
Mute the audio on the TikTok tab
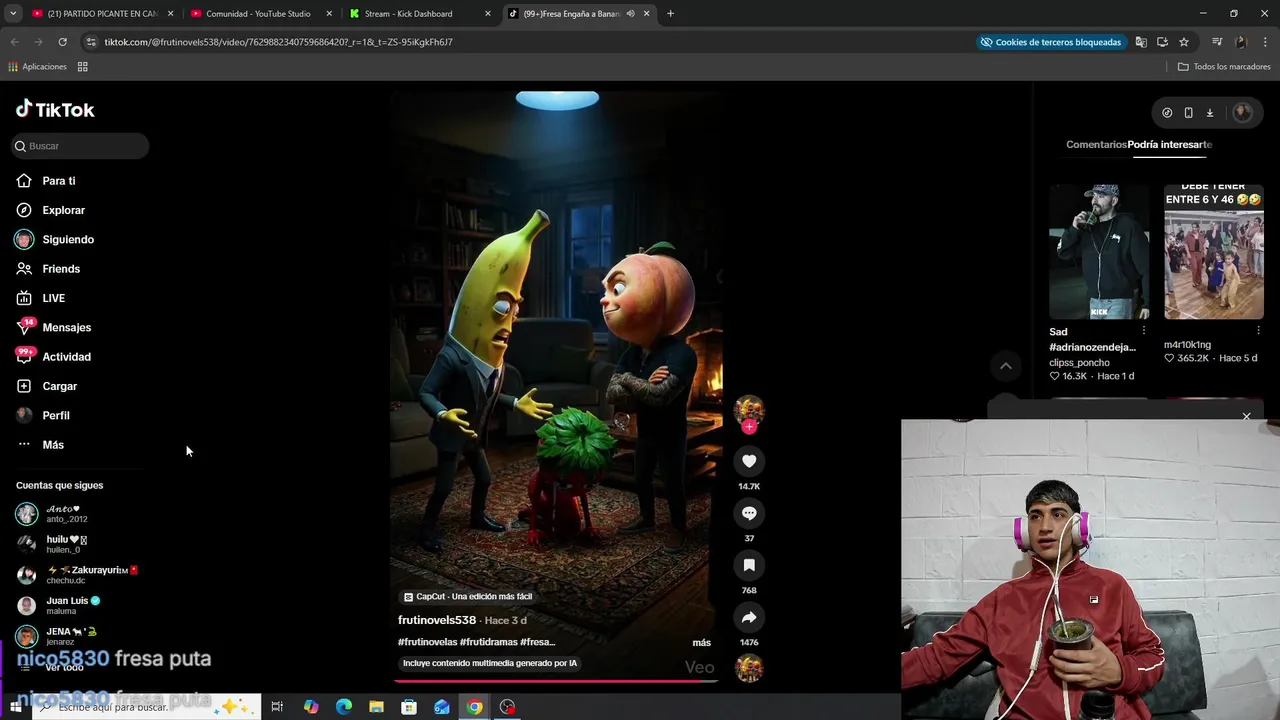click(631, 14)
